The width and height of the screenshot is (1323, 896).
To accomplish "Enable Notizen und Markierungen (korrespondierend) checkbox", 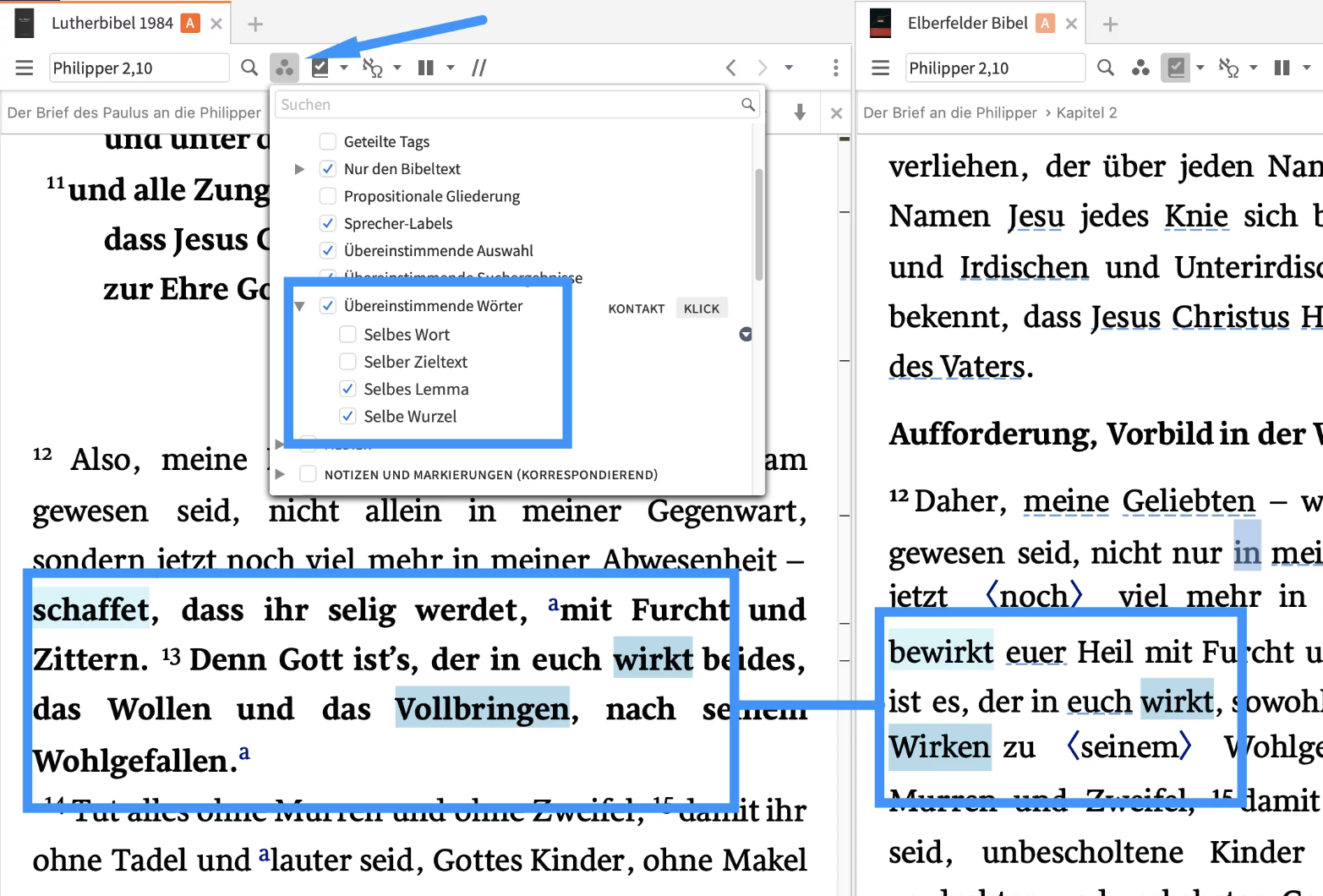I will (309, 474).
